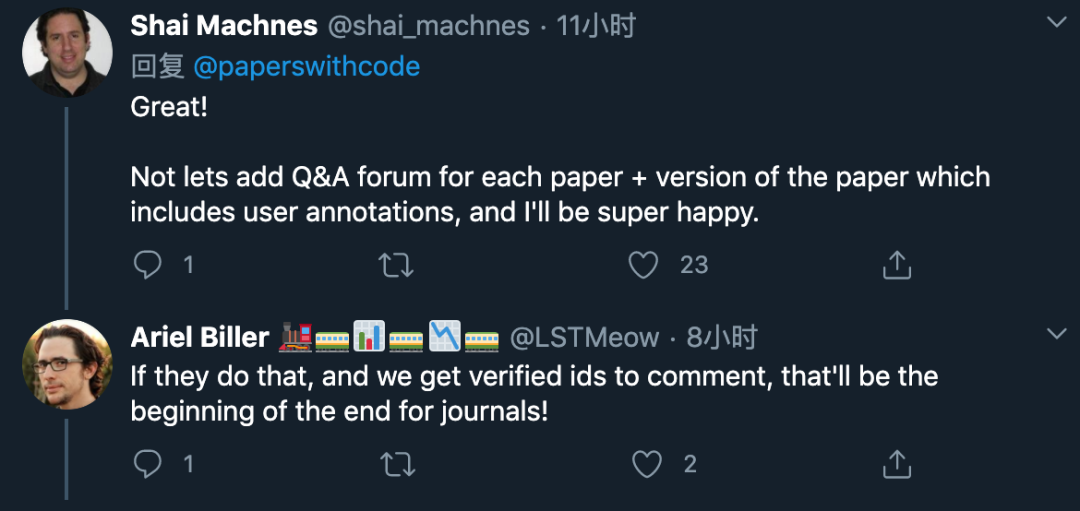
Task: Open Shai Machnes' profile name link
Action: click(x=224, y=25)
